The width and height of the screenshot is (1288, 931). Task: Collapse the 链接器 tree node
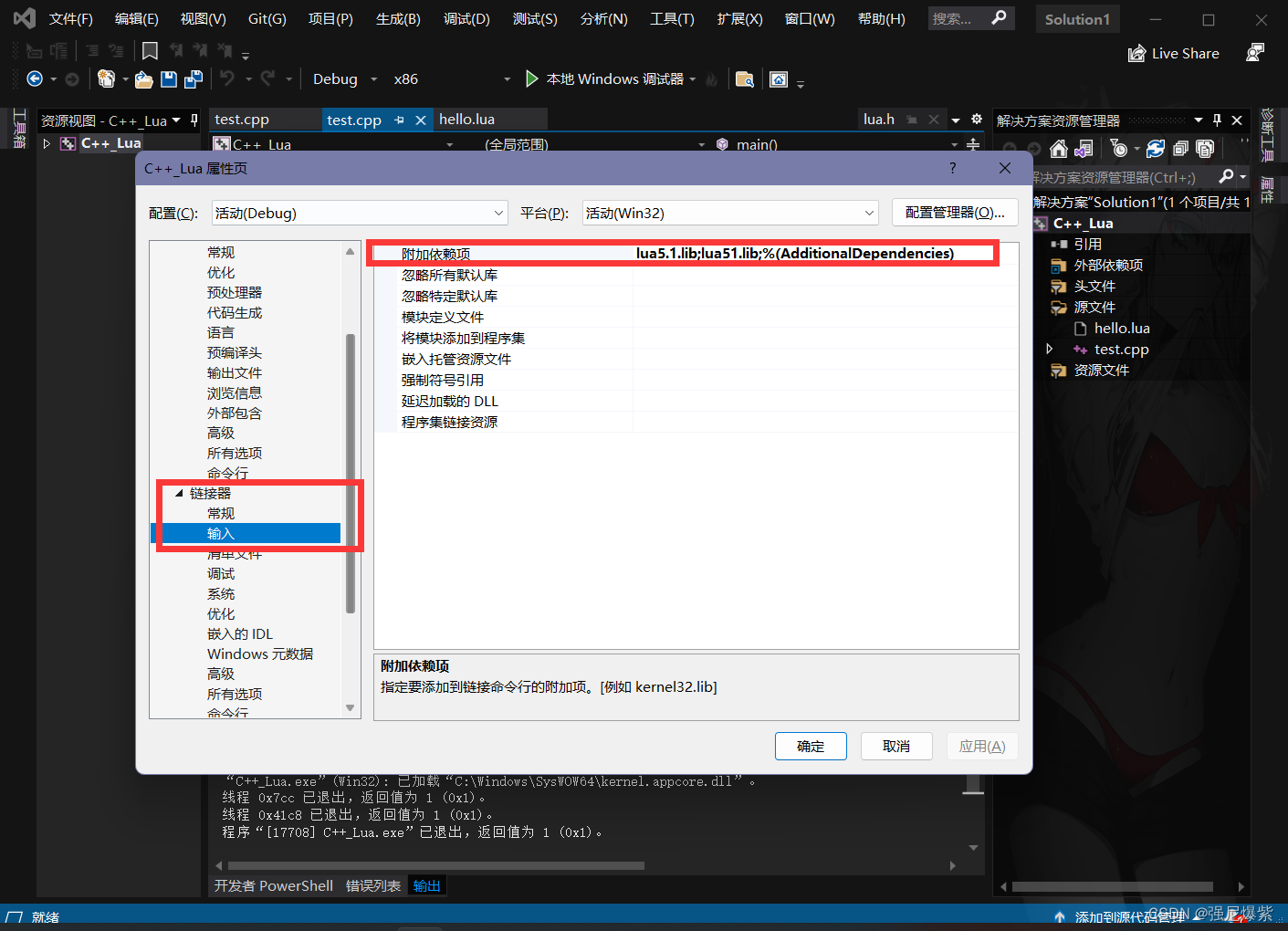point(179,493)
